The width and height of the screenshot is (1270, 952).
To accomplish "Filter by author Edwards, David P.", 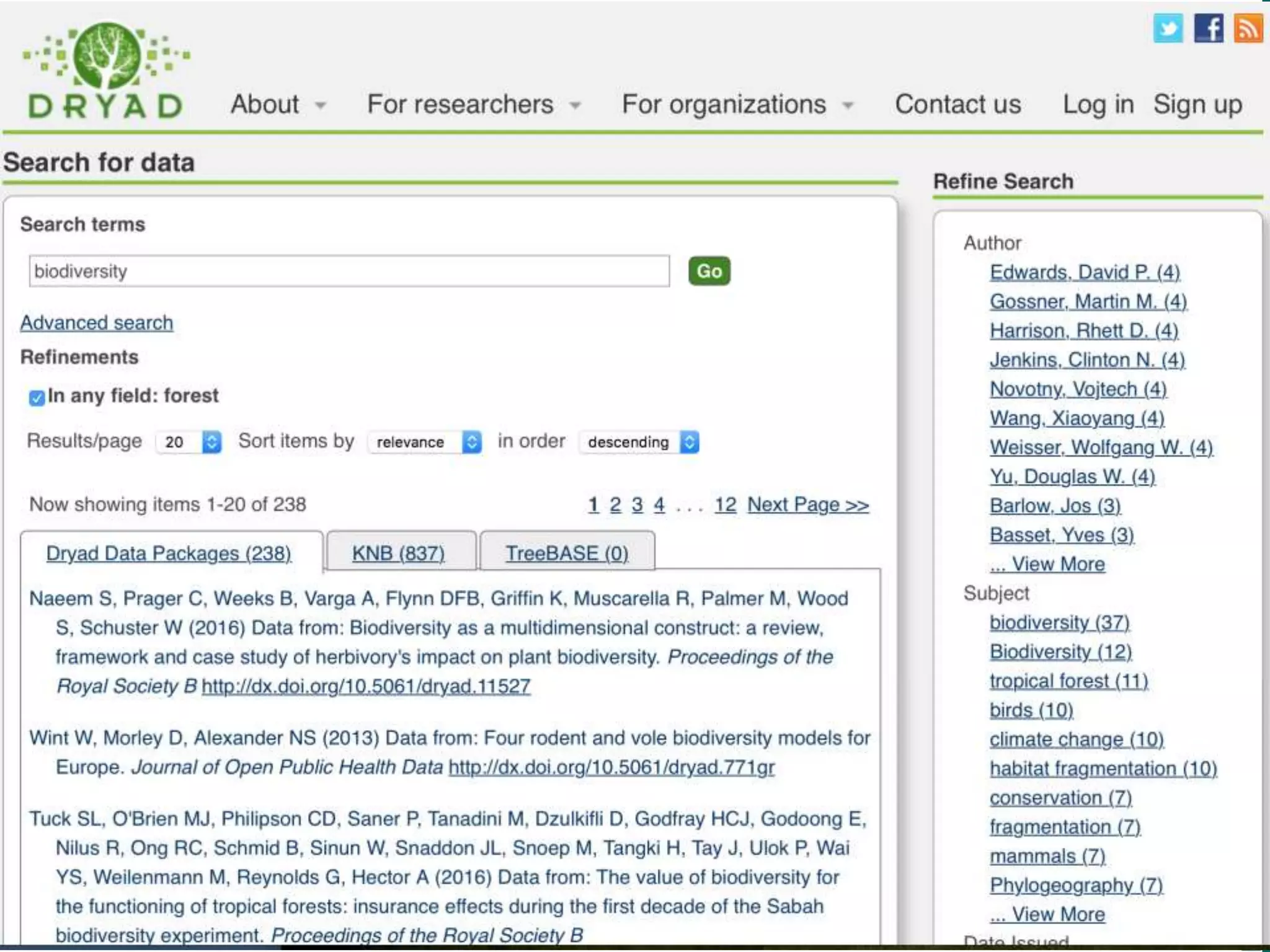I will (1085, 272).
